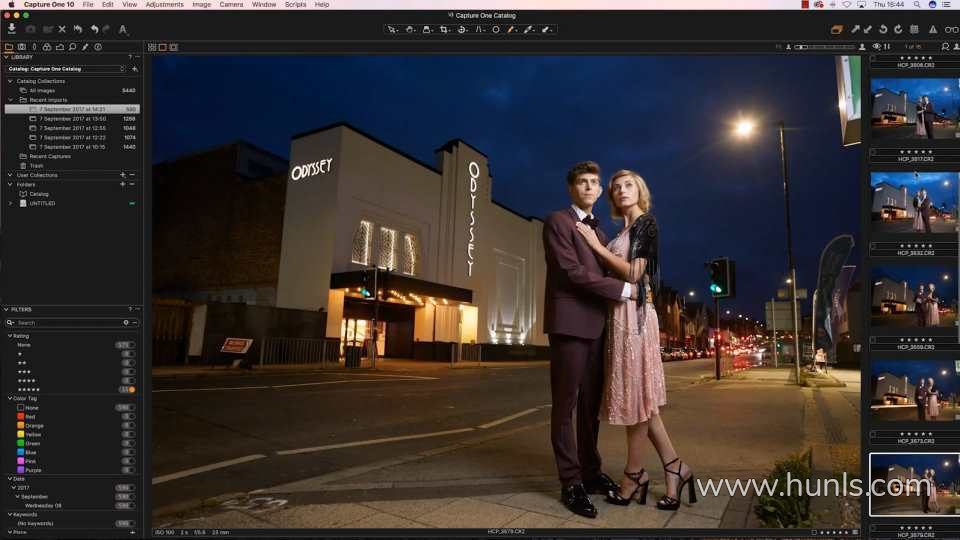Select the White Balance picker tool

coord(529,29)
